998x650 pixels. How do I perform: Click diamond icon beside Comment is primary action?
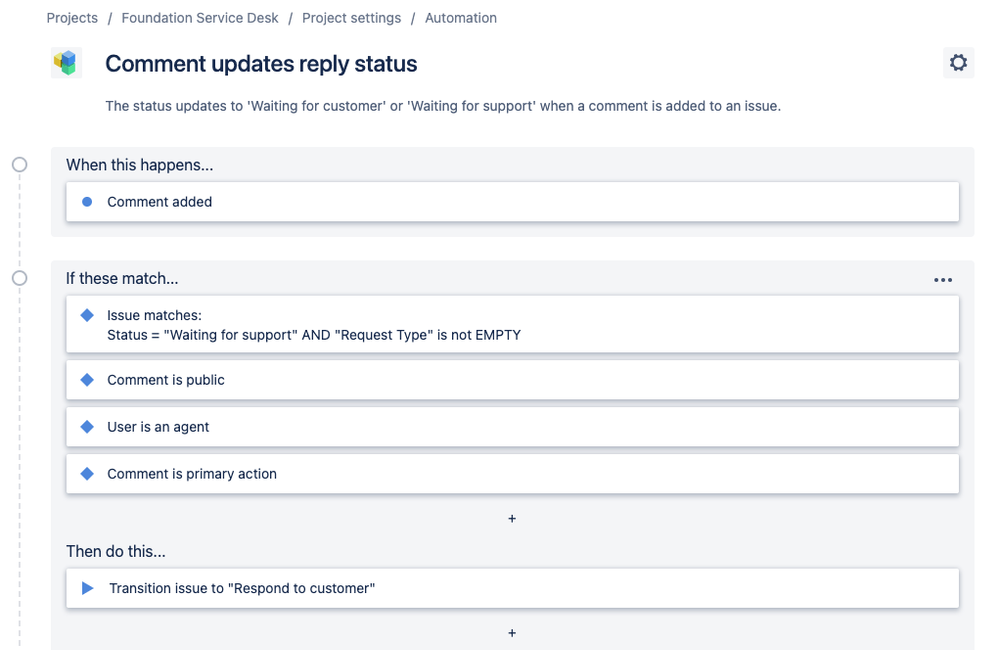87,474
